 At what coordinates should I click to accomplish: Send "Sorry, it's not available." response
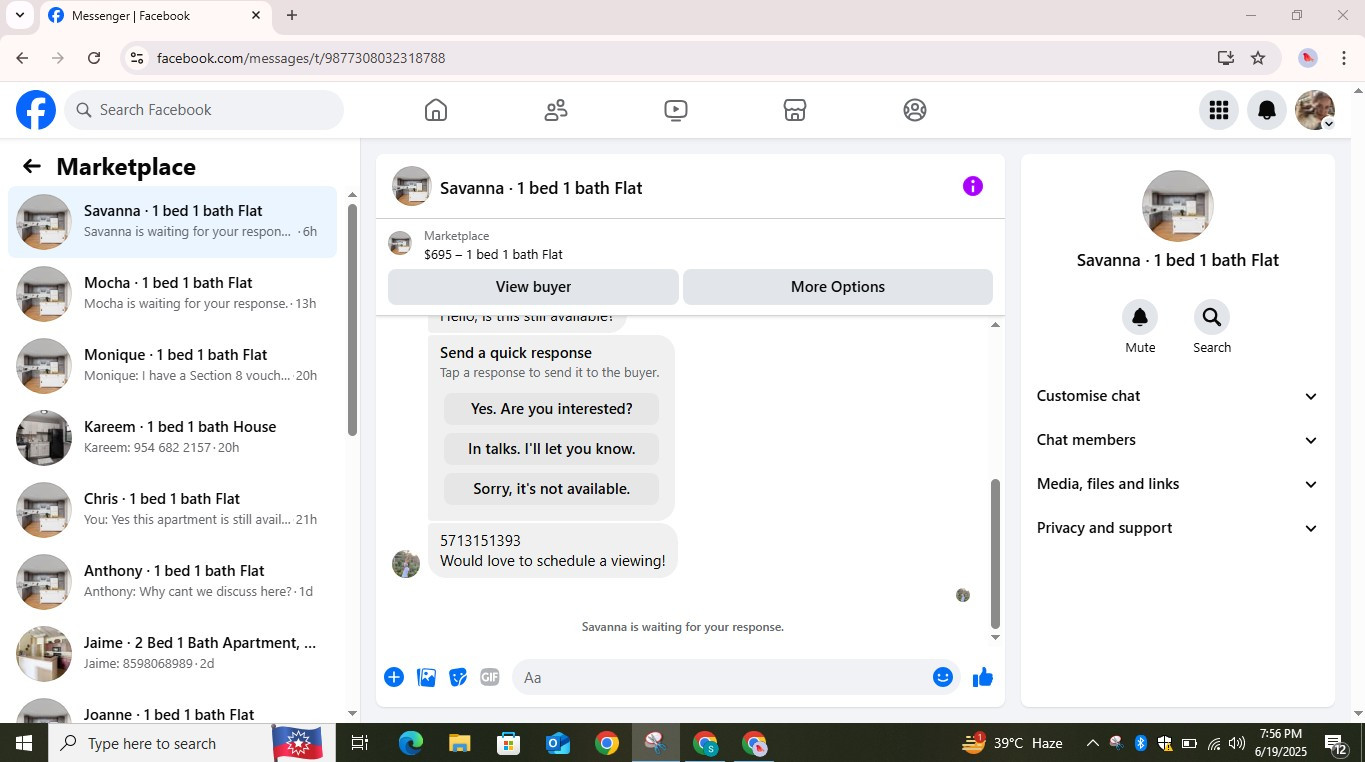tap(551, 489)
